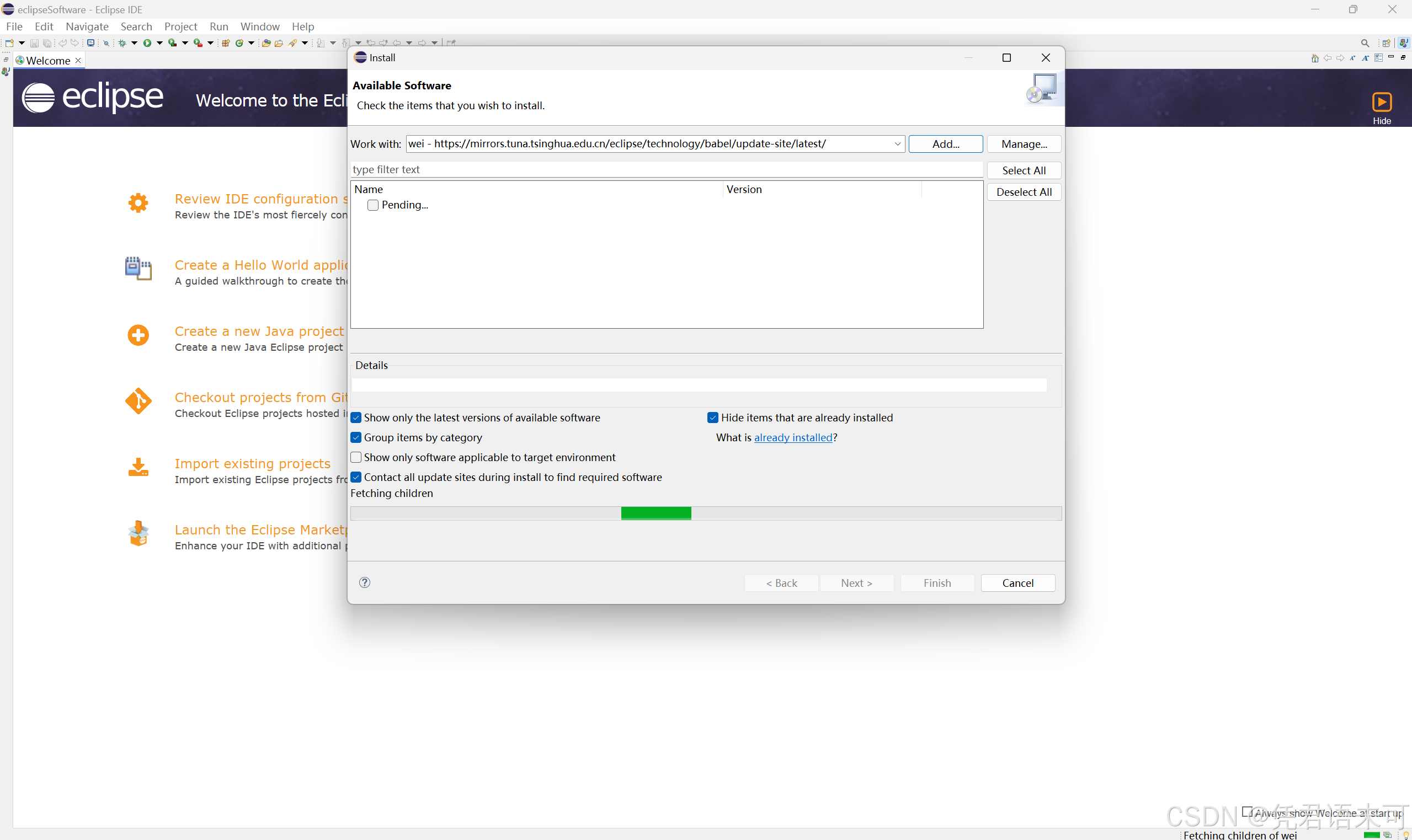Click the Debug bug icon
This screenshot has height=840, width=1412.
pos(122,44)
